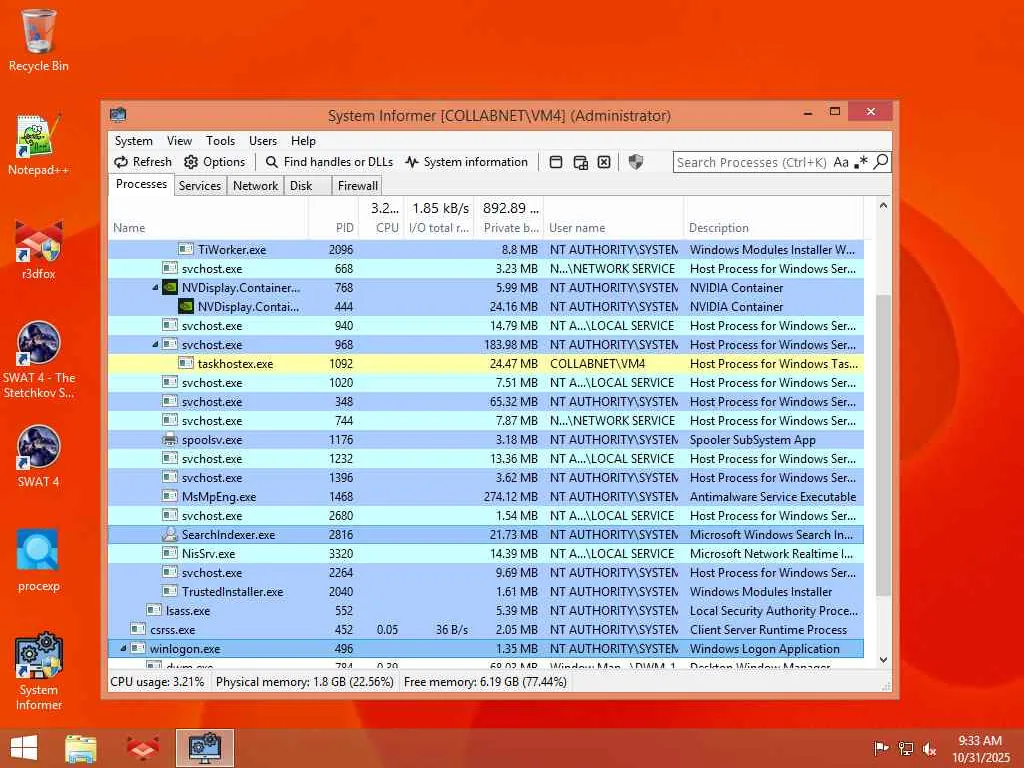Click the Windows Start button
Screen dimensions: 1024x768
[24, 748]
